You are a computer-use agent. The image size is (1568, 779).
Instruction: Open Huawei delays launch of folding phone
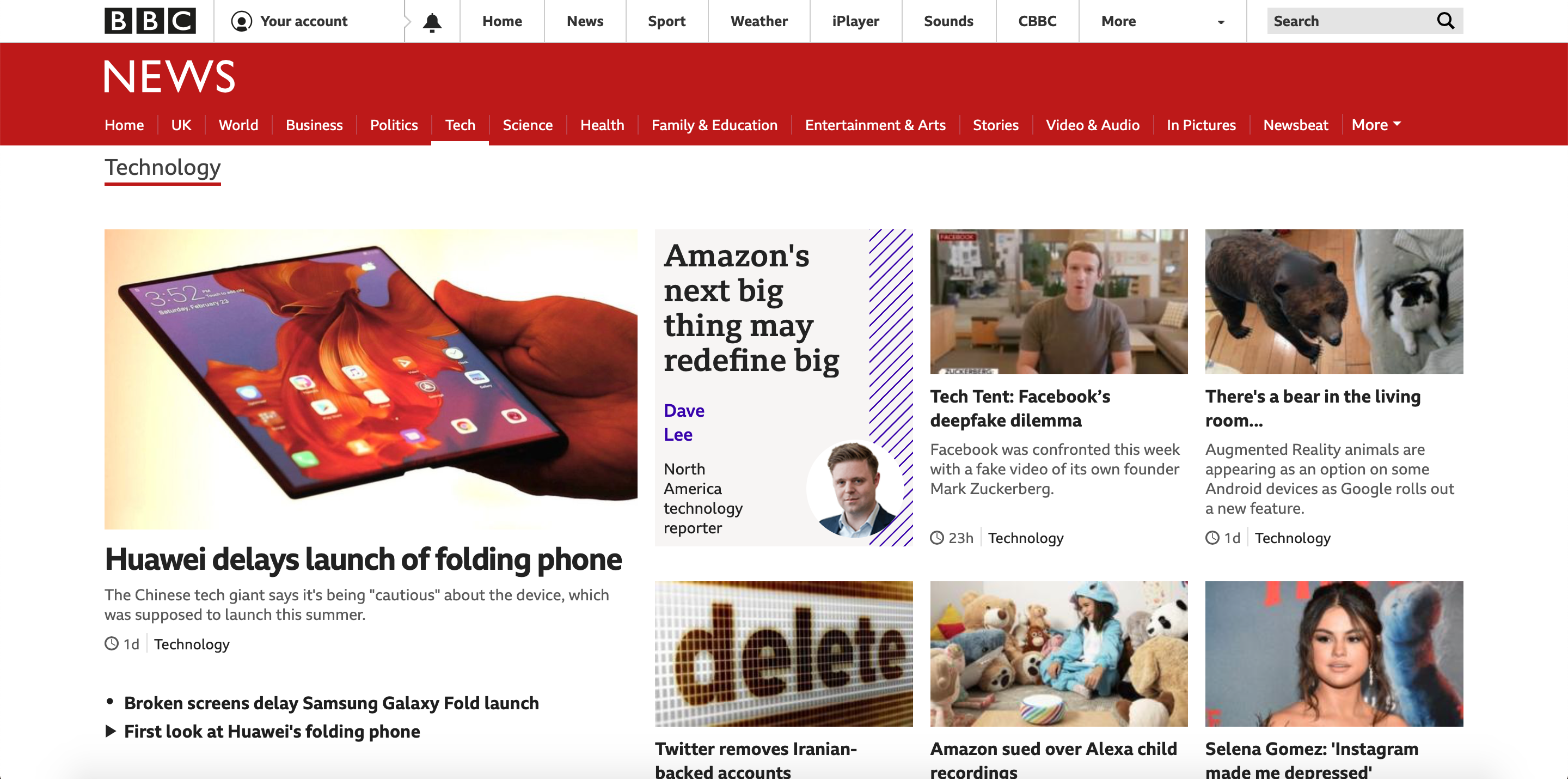[x=363, y=558]
